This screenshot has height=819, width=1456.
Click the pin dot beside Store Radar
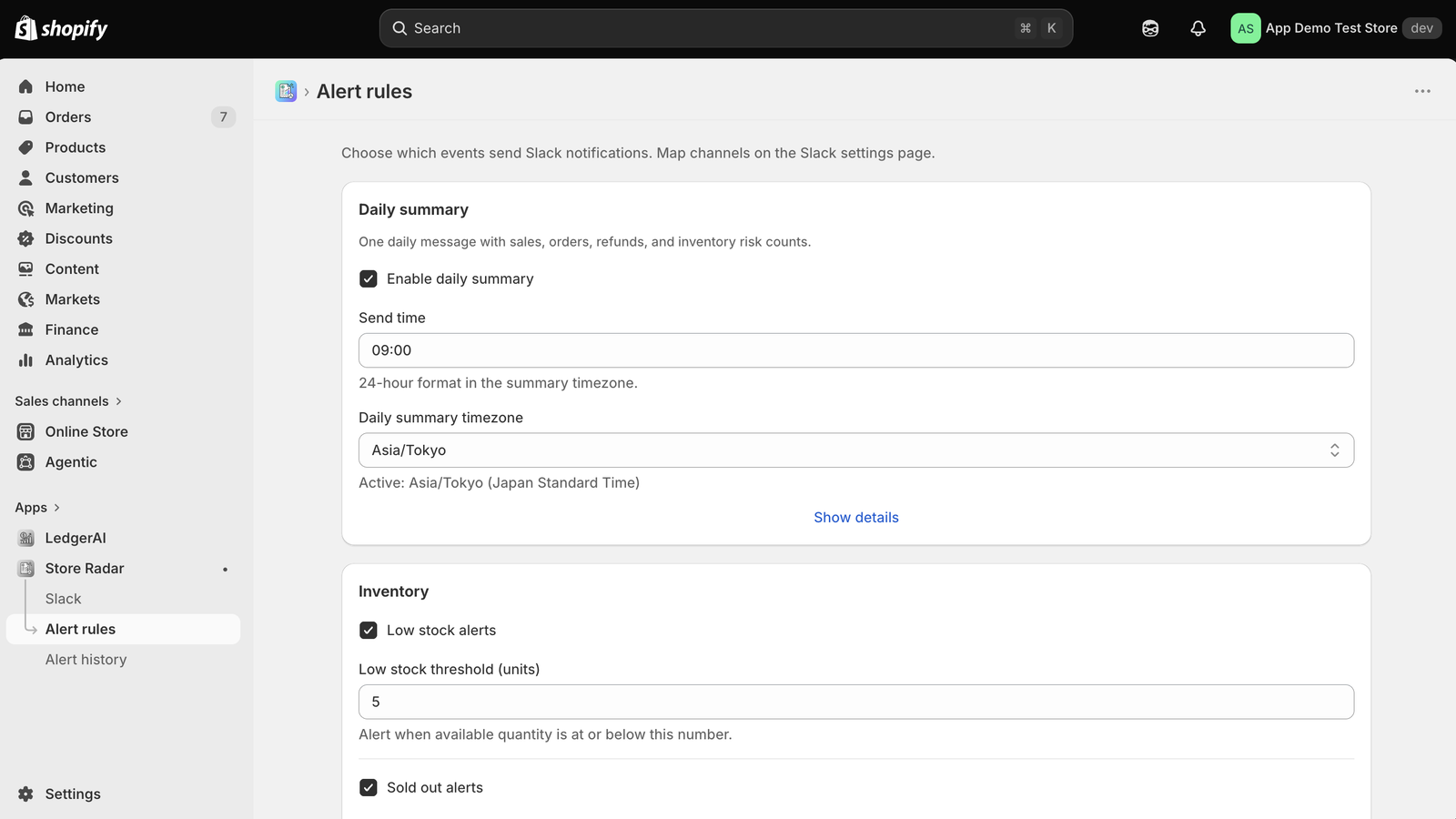click(226, 570)
